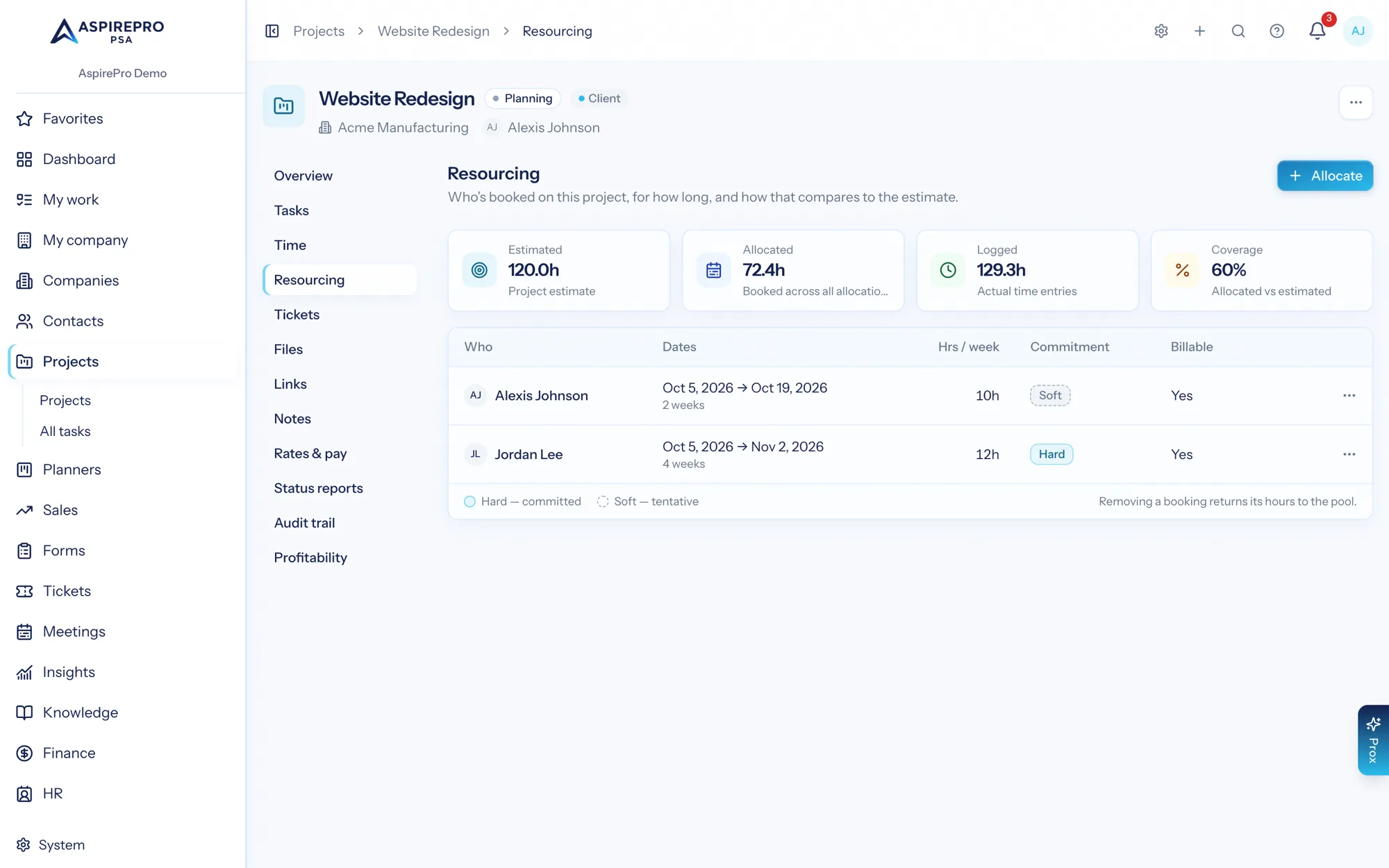Open the Projects sub-item in sidebar
The image size is (1389, 868).
(65, 401)
